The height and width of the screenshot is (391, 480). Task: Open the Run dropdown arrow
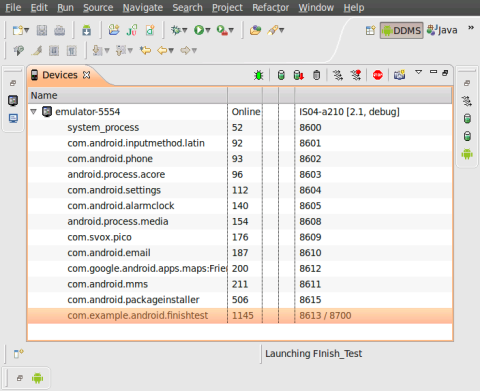(x=208, y=30)
